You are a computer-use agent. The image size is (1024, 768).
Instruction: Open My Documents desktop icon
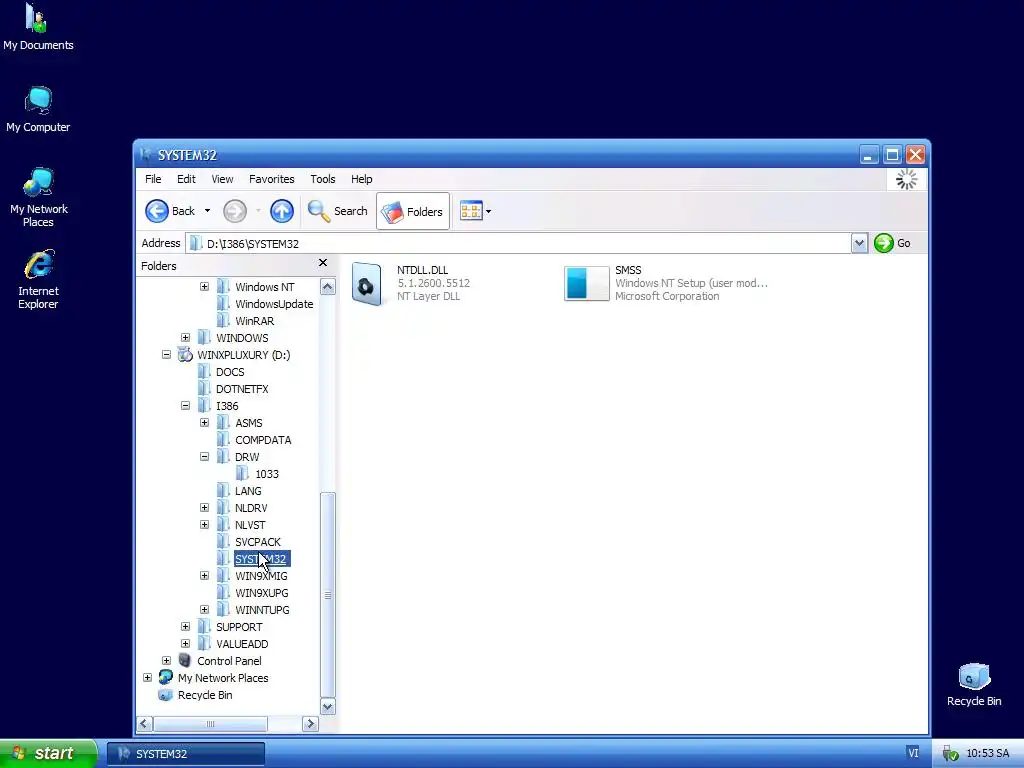point(38,27)
